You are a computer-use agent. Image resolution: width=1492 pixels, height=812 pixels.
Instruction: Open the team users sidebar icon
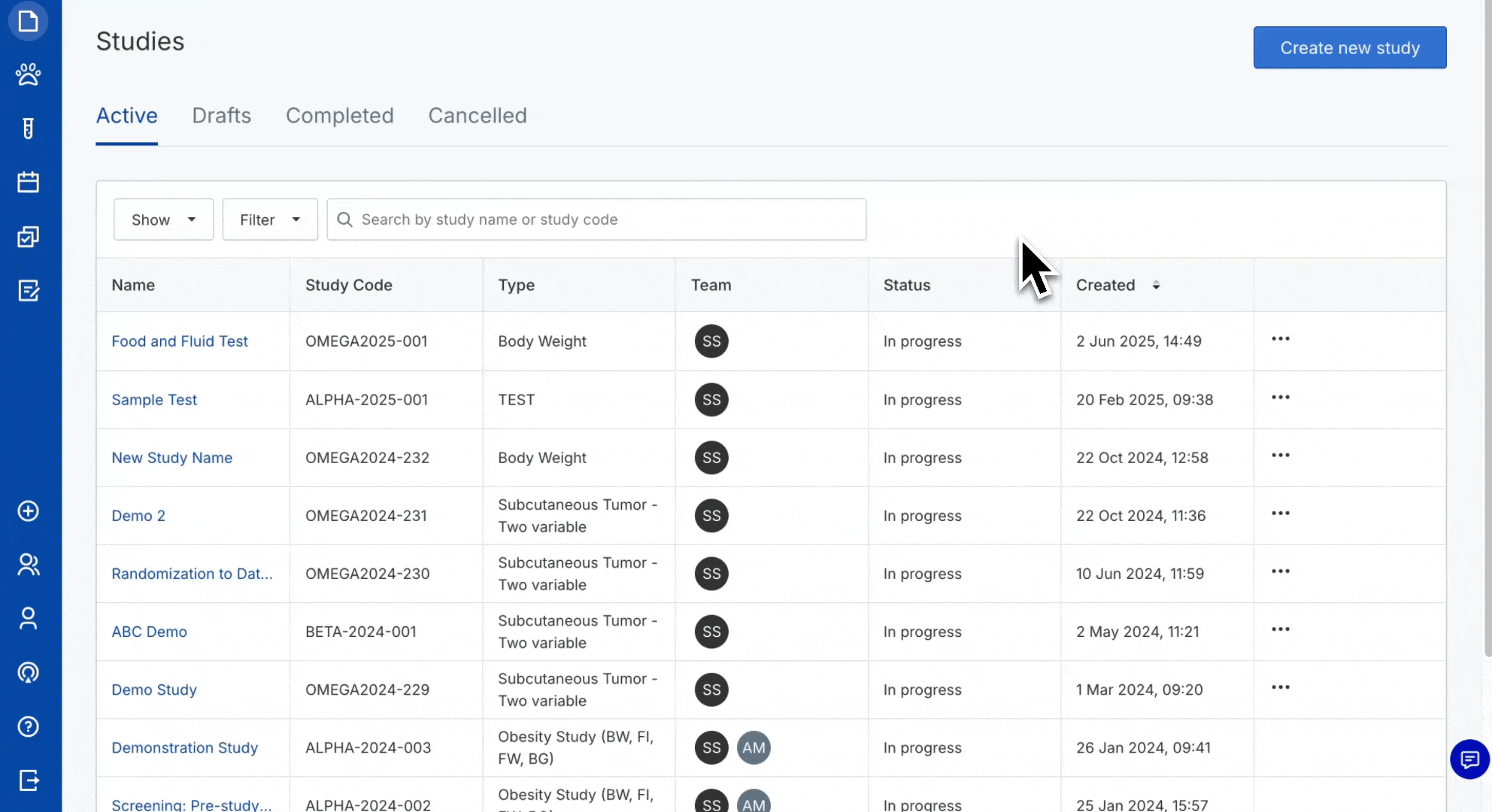click(x=28, y=565)
